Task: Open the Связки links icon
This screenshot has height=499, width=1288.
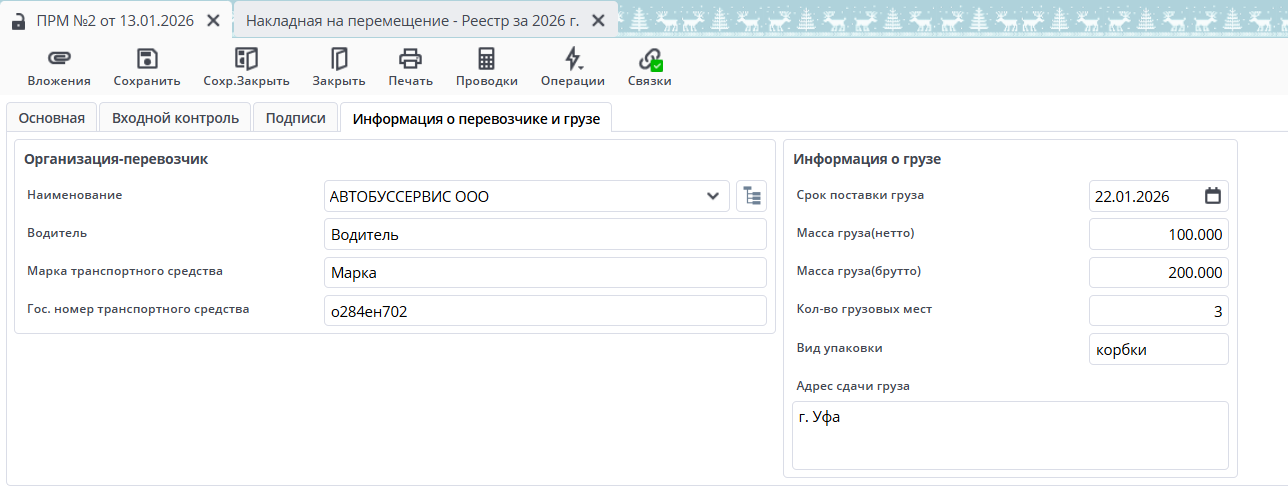Action: 650,59
